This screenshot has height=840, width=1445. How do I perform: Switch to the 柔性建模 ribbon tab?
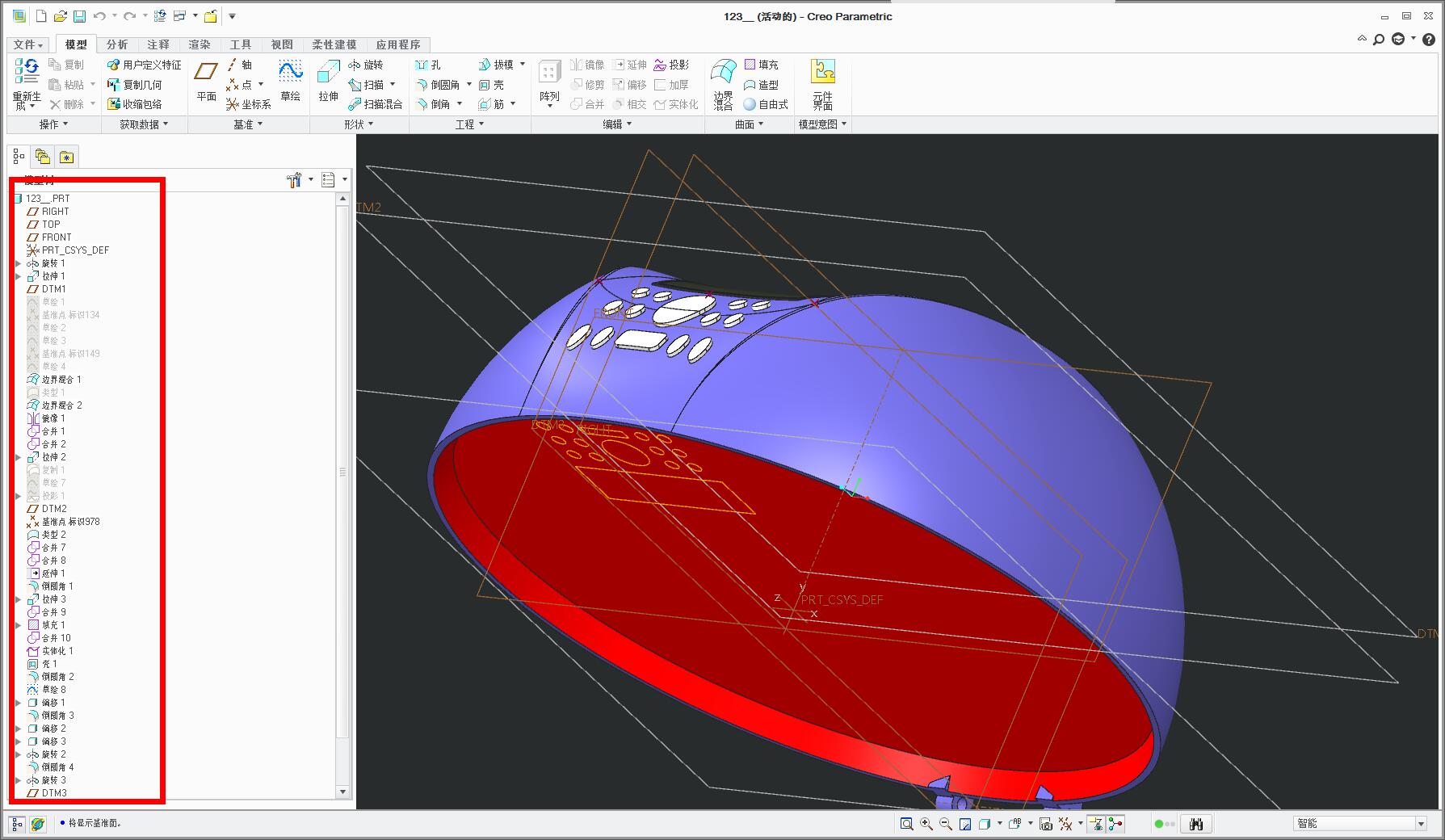334,44
